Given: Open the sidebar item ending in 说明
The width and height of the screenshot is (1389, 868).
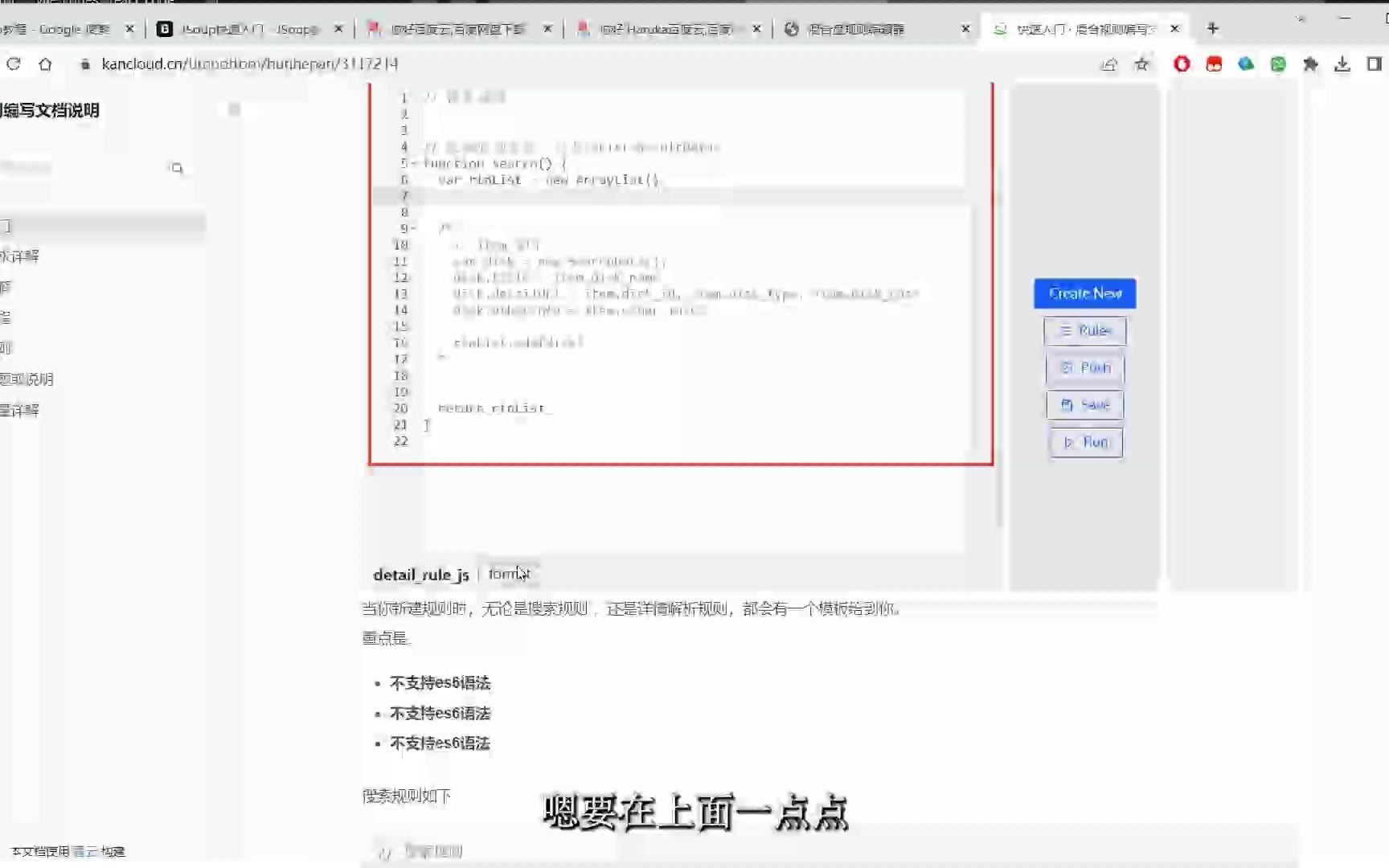Looking at the screenshot, I should click(27, 379).
